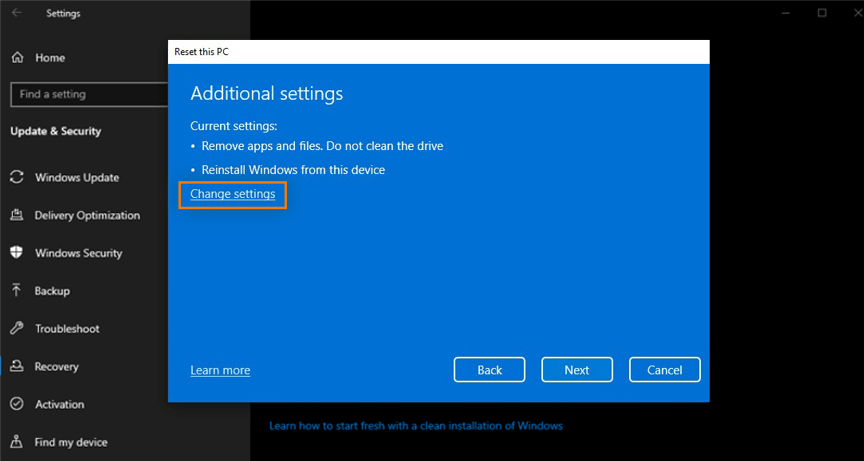864x461 pixels.
Task: Maximize the Settings window
Action: click(822, 13)
